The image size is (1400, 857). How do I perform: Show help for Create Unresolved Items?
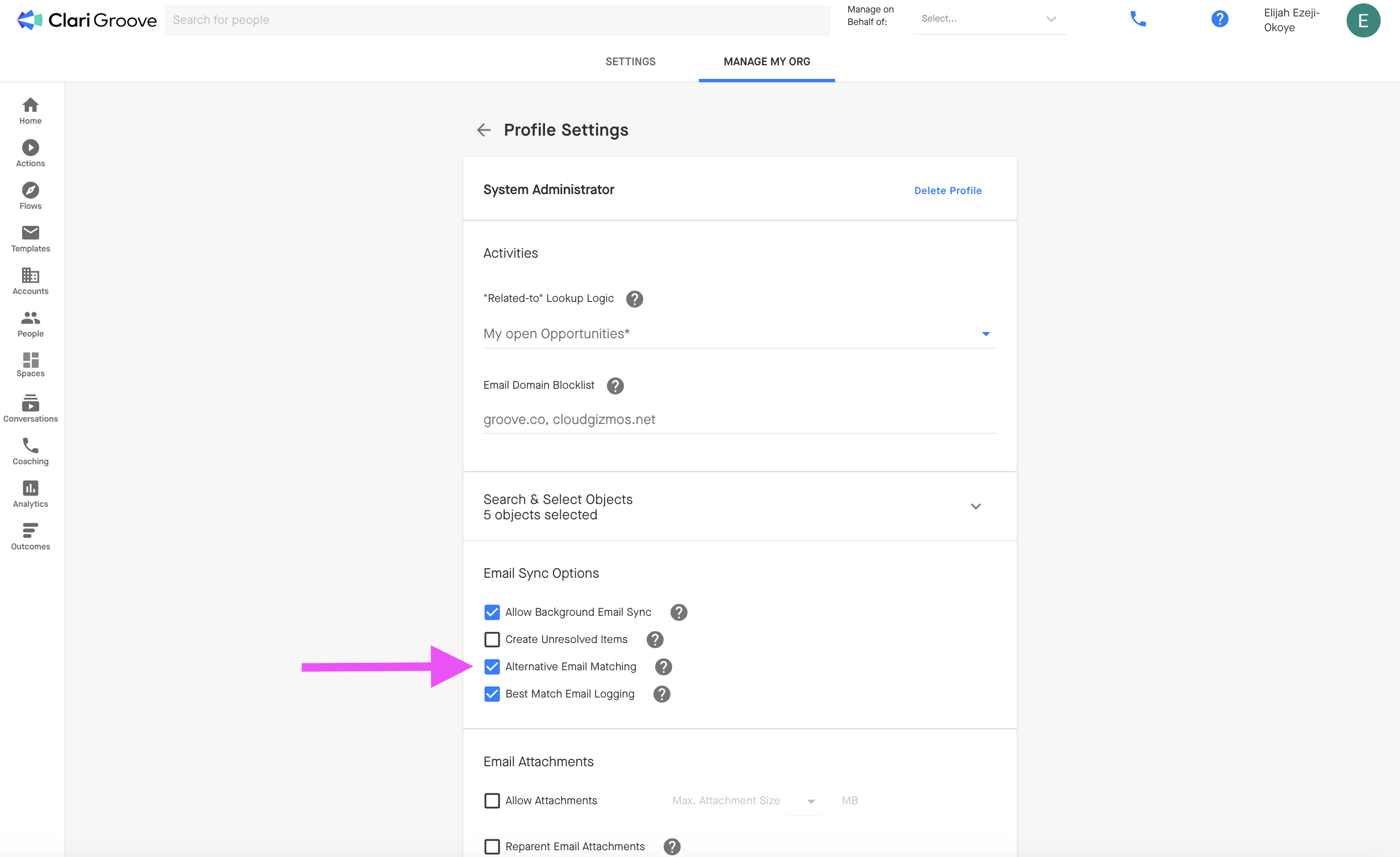655,640
